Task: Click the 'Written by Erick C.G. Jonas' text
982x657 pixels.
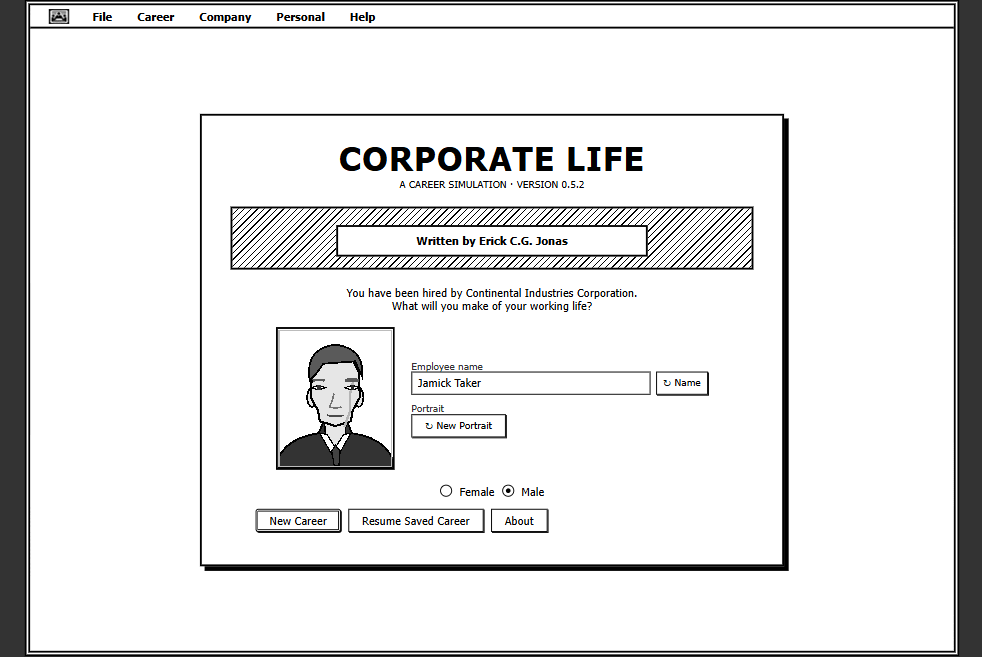Action: tap(492, 241)
